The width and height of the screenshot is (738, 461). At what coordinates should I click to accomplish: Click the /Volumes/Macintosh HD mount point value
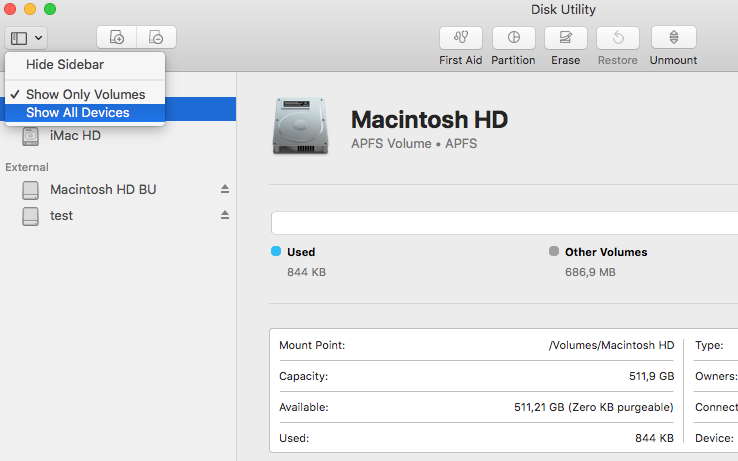(611, 345)
